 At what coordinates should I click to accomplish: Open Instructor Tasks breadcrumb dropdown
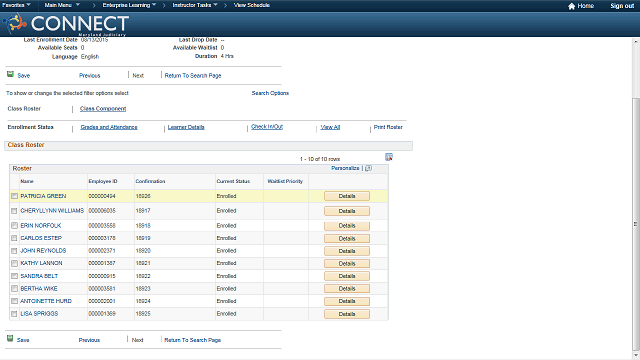click(x=195, y=5)
